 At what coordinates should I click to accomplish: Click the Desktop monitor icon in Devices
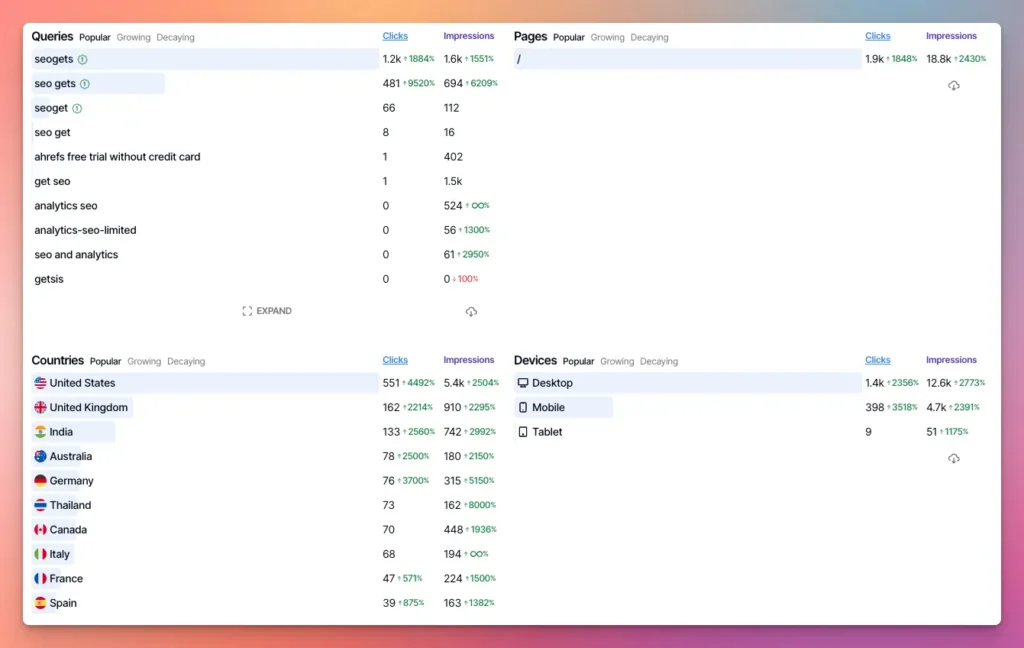522,383
